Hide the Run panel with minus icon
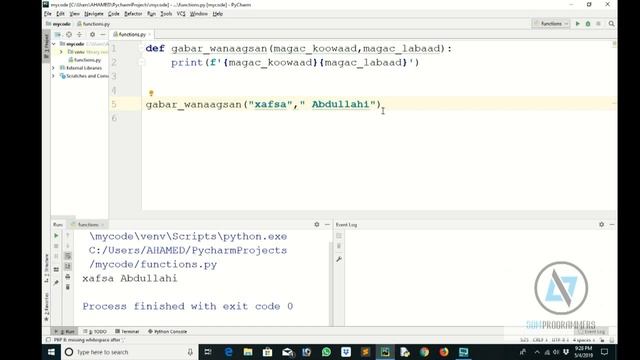This screenshot has width=640, height=360. (x=327, y=224)
